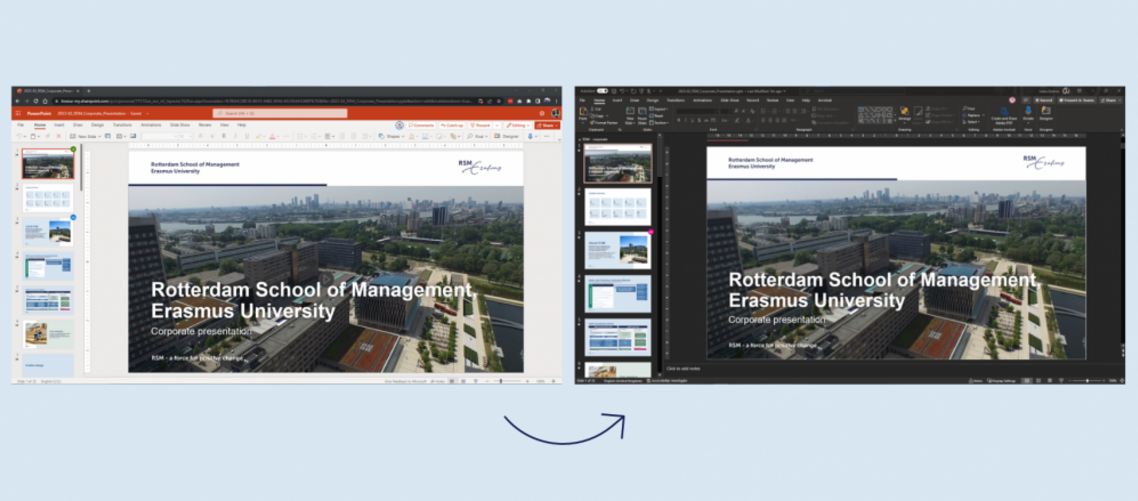Click Notes in desktop status bar
Viewport: 1138px width, 501px height.
point(976,380)
